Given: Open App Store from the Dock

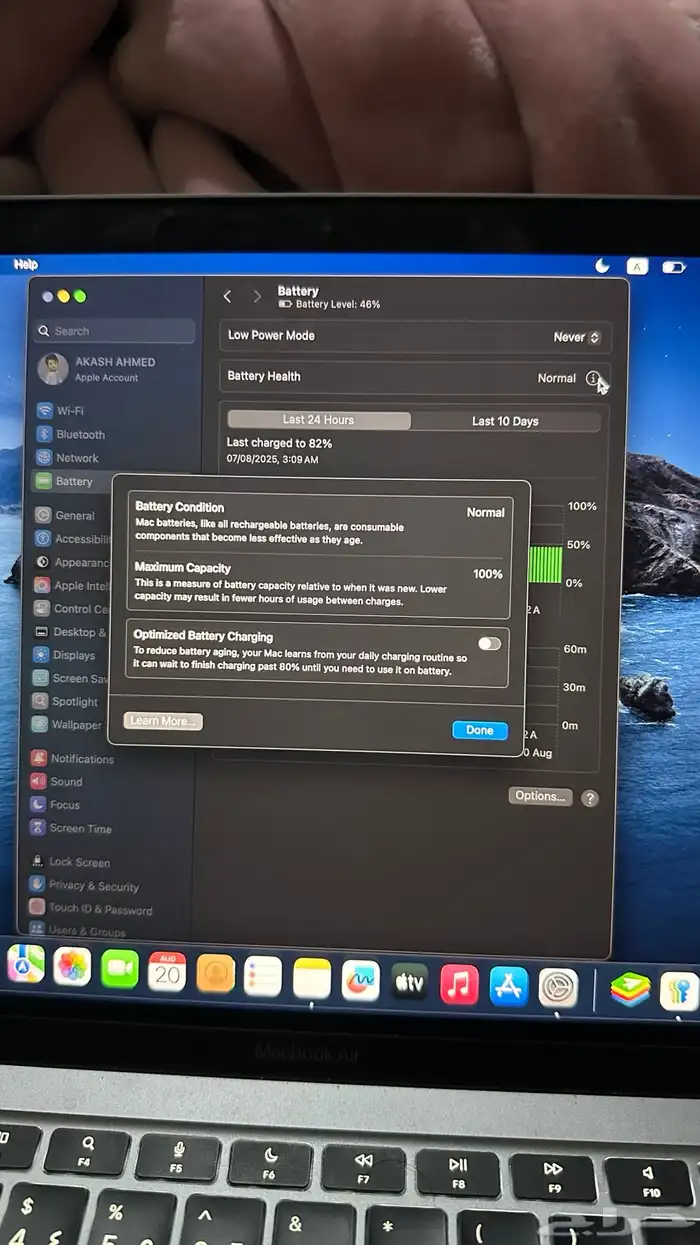Looking at the screenshot, I should (x=509, y=987).
